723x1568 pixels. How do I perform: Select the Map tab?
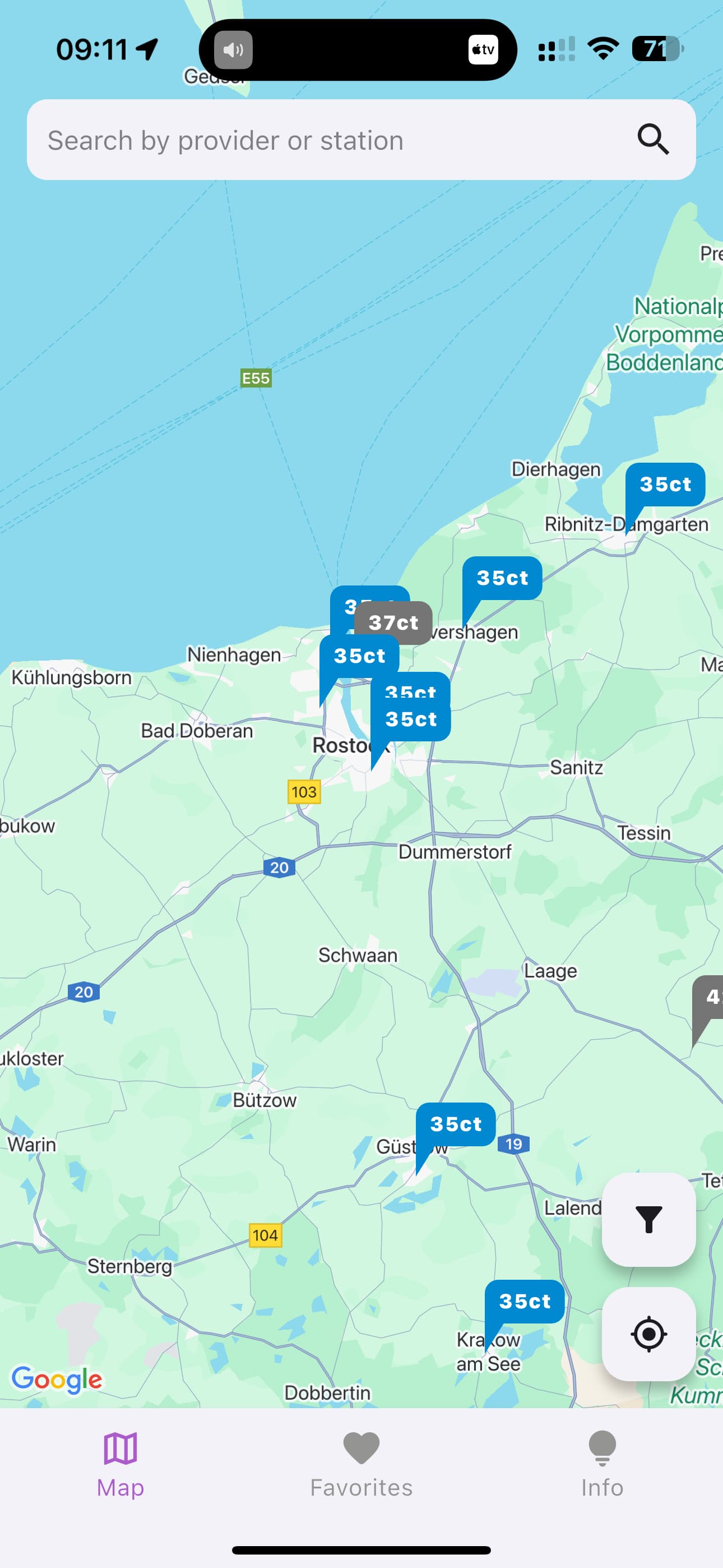pos(121,1465)
